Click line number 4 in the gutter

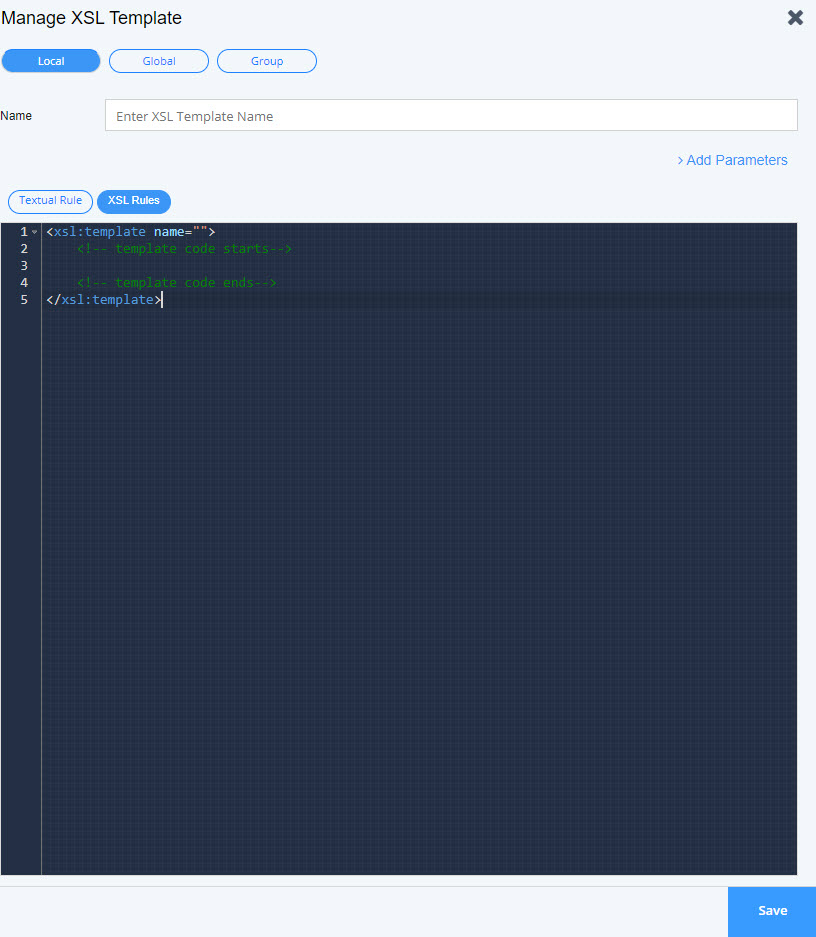click(x=23, y=283)
